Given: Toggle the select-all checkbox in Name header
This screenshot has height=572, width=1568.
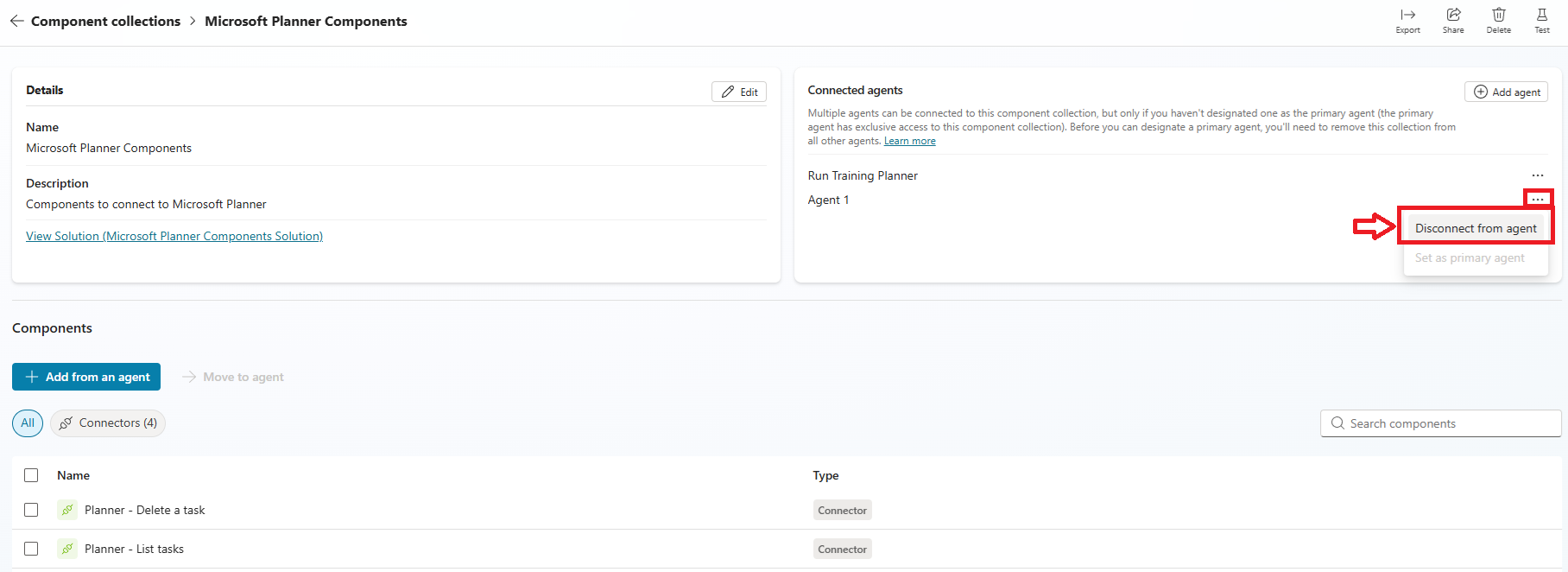Looking at the screenshot, I should pos(31,475).
